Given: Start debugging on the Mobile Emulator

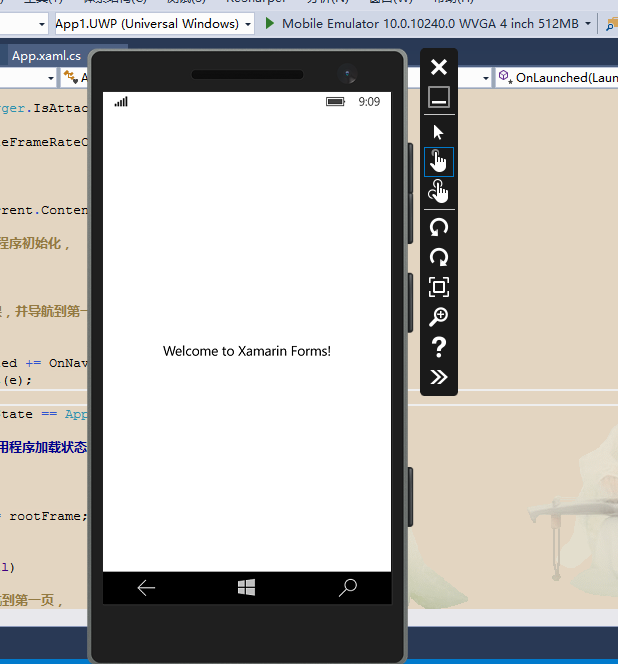Looking at the screenshot, I should [x=269, y=23].
